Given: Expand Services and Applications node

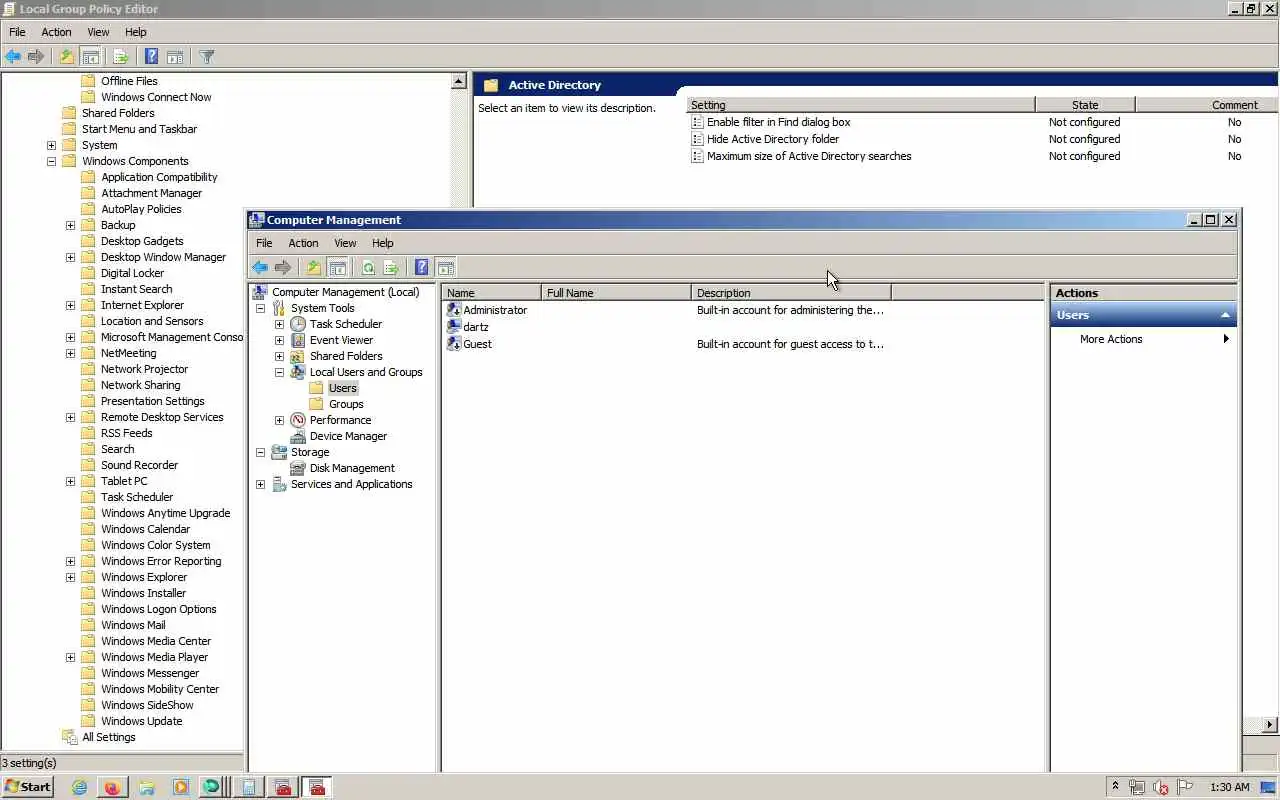Looking at the screenshot, I should 261,484.
